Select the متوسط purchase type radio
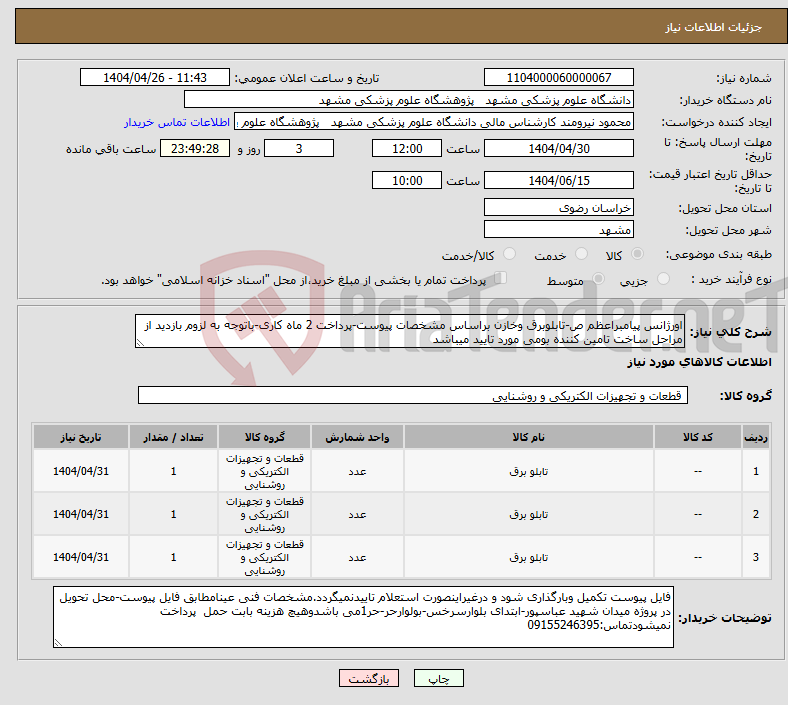The width and height of the screenshot is (788, 705). [598, 279]
